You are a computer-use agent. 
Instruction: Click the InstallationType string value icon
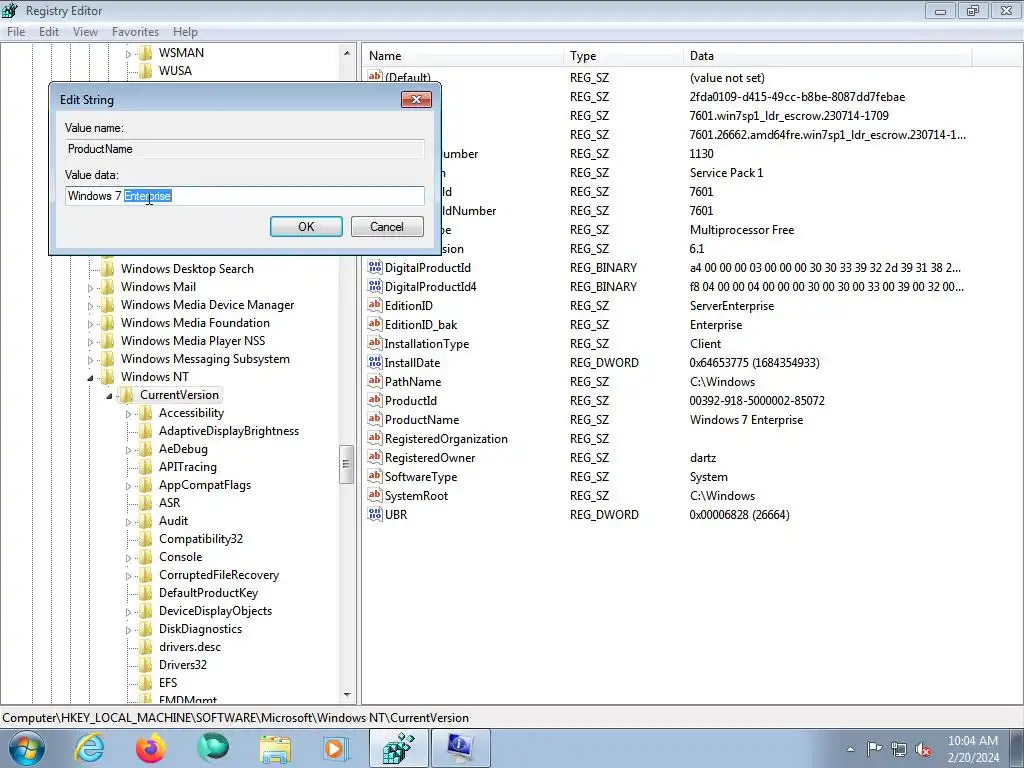(x=375, y=343)
